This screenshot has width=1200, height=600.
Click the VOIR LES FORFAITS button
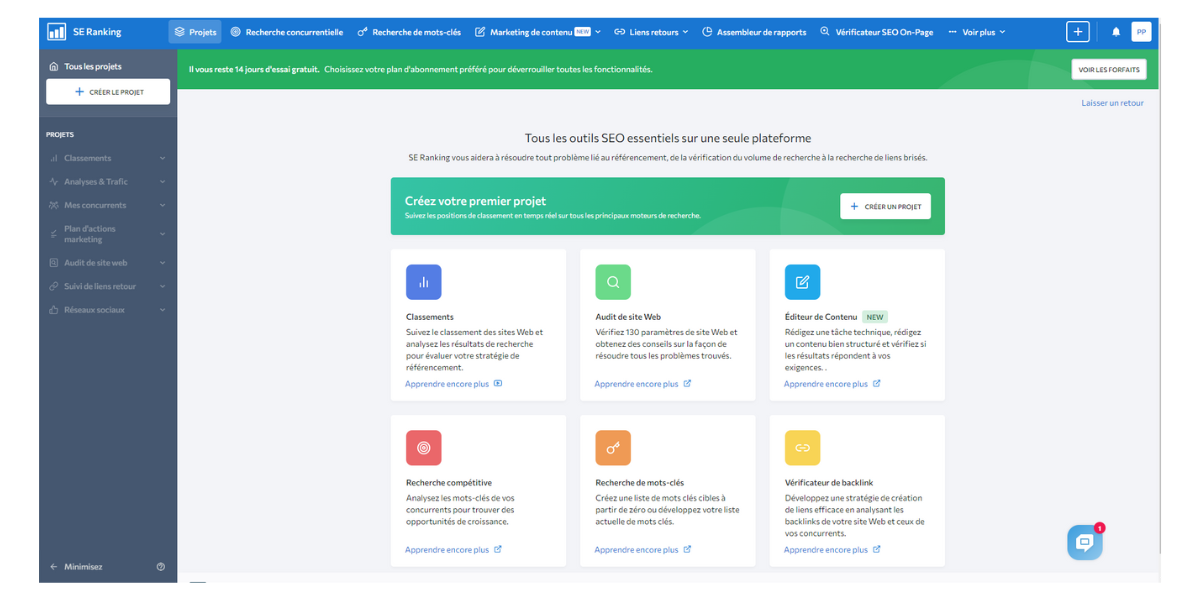pos(1109,70)
